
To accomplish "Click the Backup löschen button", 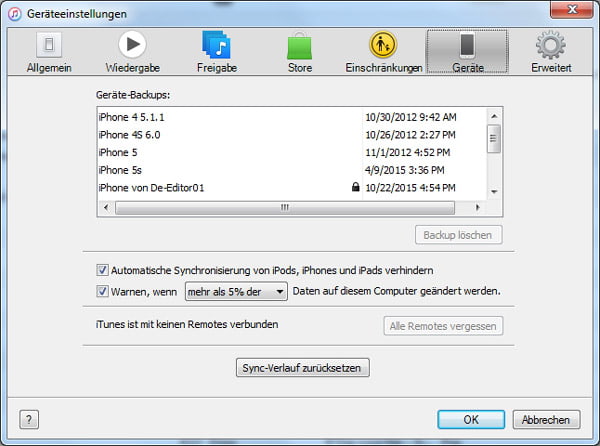I will pos(458,235).
